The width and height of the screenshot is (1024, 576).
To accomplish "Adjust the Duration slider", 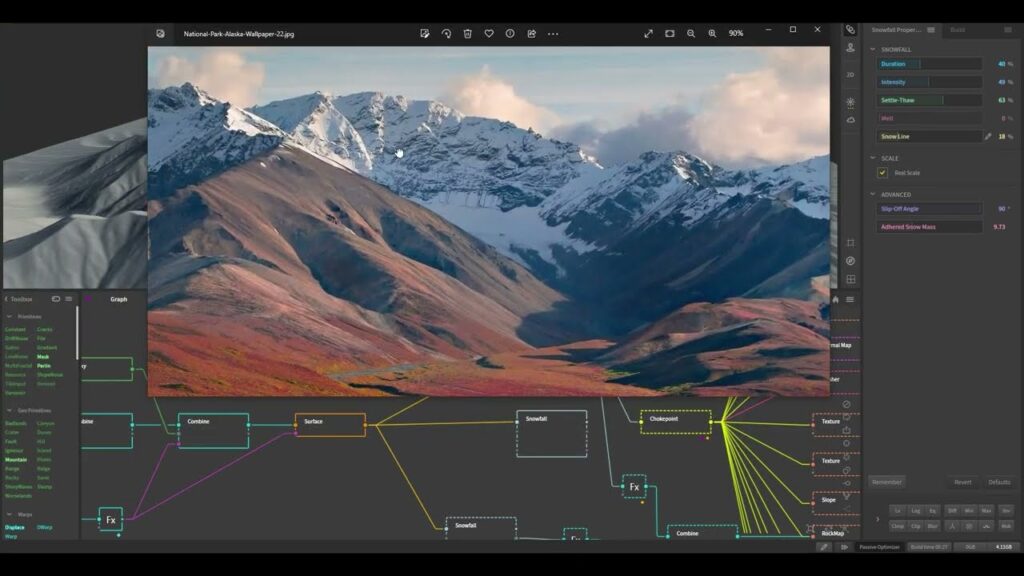I will [929, 64].
